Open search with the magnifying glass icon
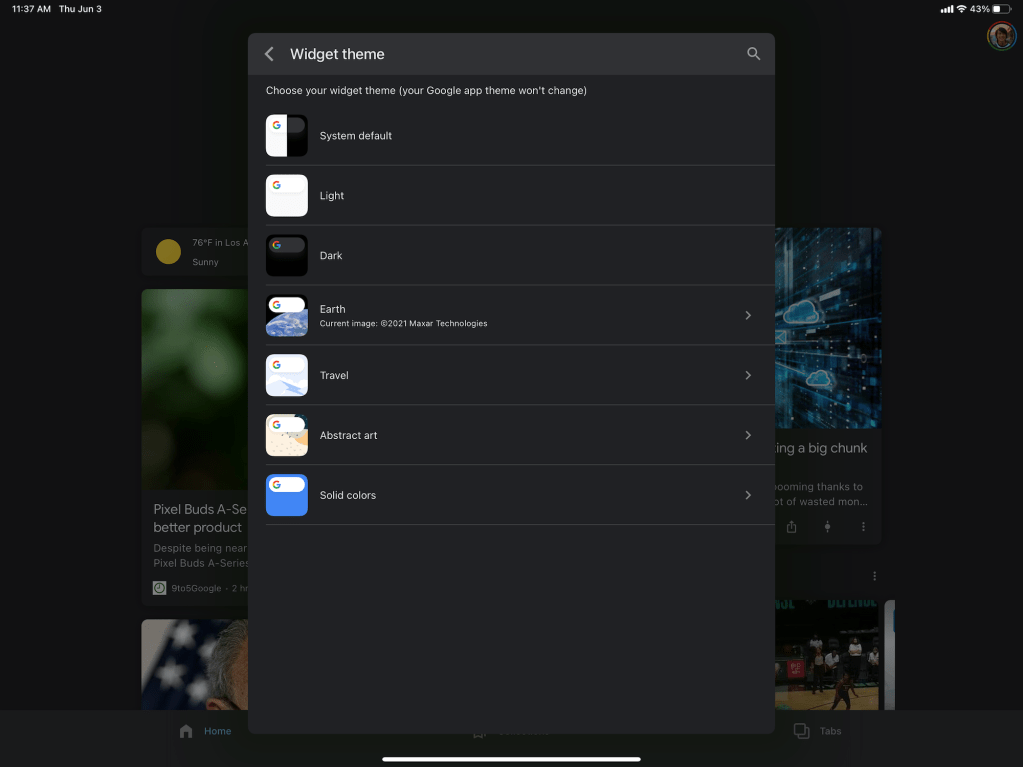 pyautogui.click(x=753, y=54)
